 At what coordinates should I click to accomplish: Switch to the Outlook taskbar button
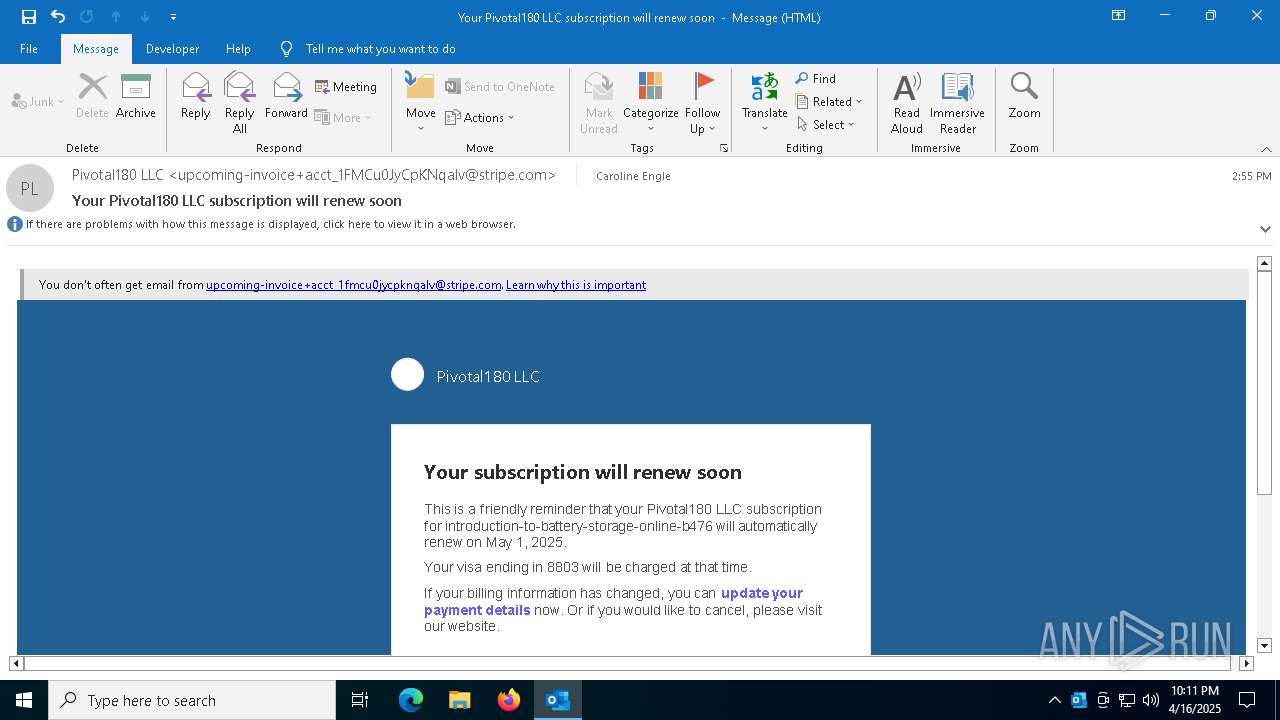click(x=557, y=700)
